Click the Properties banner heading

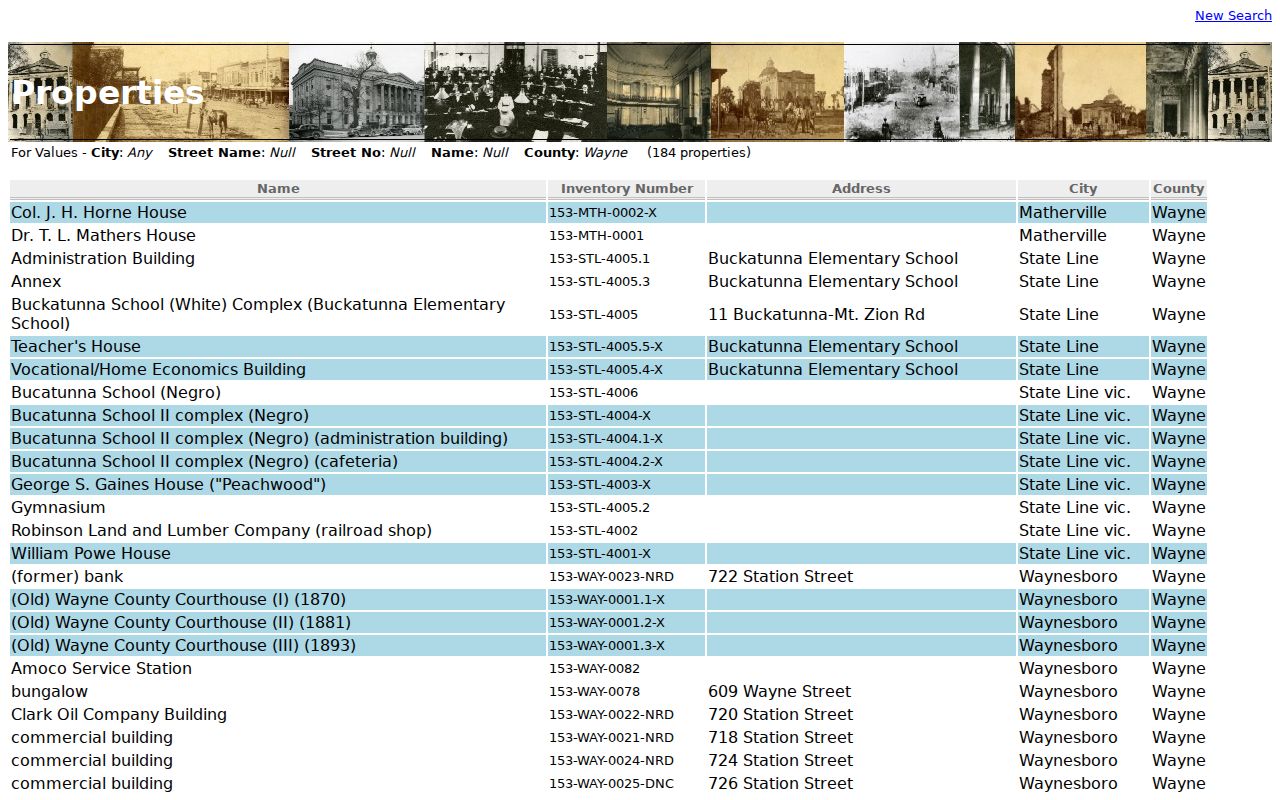[107, 92]
